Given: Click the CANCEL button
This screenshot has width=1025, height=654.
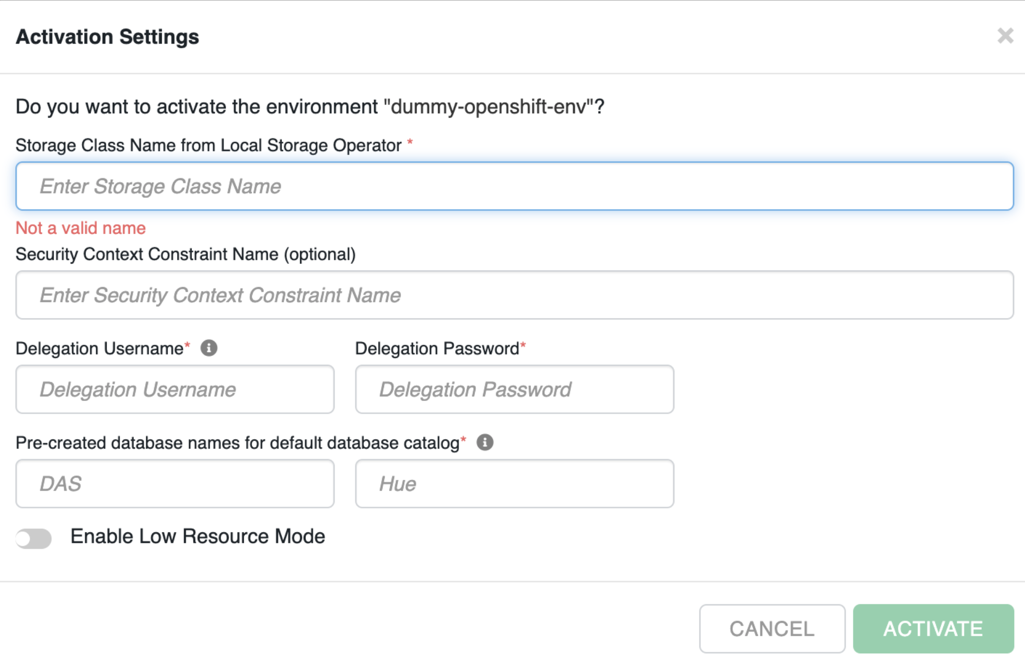Looking at the screenshot, I should tap(771, 628).
